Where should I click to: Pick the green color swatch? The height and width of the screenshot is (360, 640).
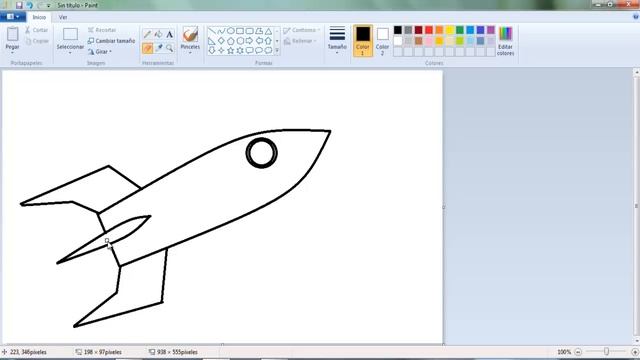[x=460, y=30]
